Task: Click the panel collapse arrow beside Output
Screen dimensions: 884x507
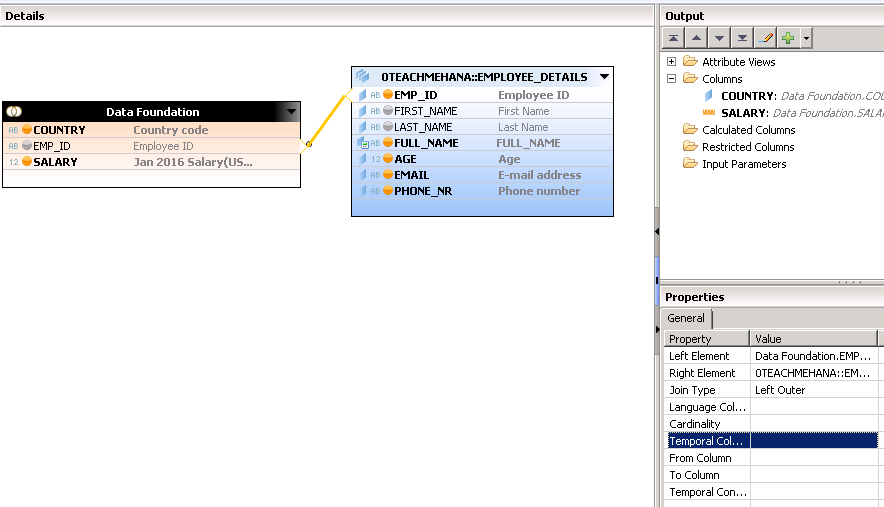Action: 657,231
